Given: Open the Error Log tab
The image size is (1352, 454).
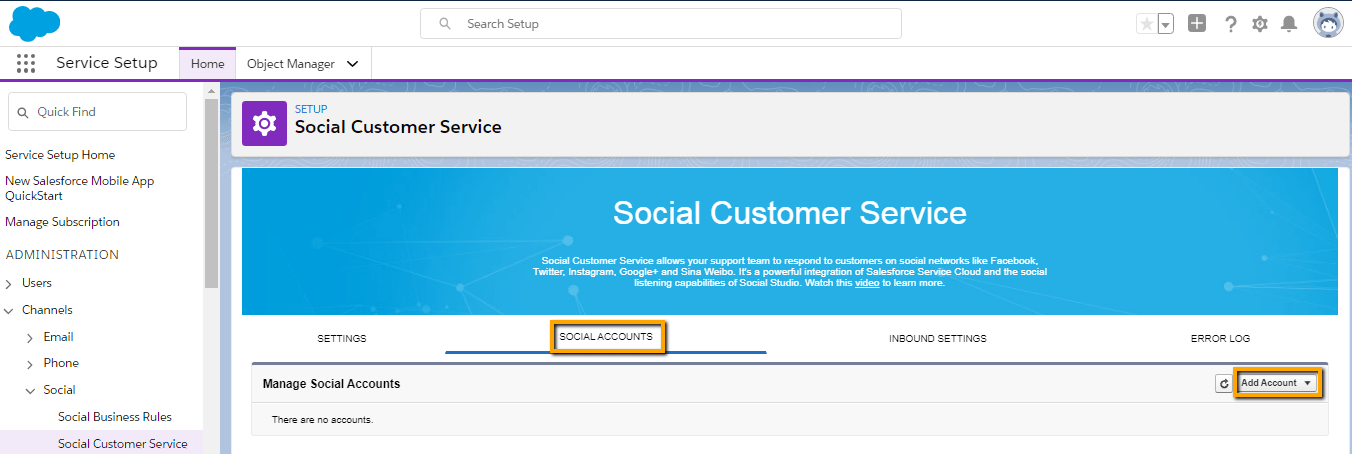Looking at the screenshot, I should (1220, 338).
